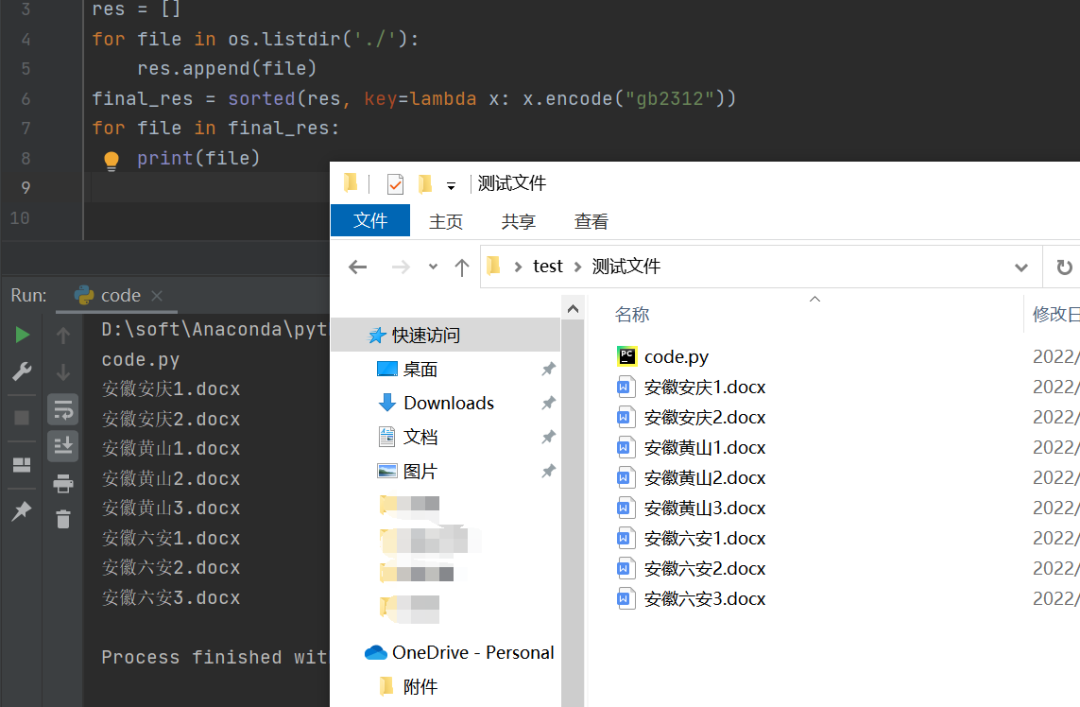
Task: Open run configuration settings with wrench icon
Action: coord(21,371)
